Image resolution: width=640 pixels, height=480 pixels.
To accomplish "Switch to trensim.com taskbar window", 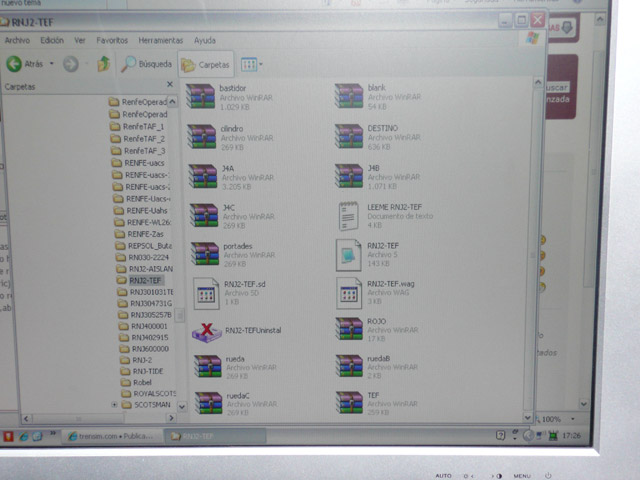I will point(110,436).
